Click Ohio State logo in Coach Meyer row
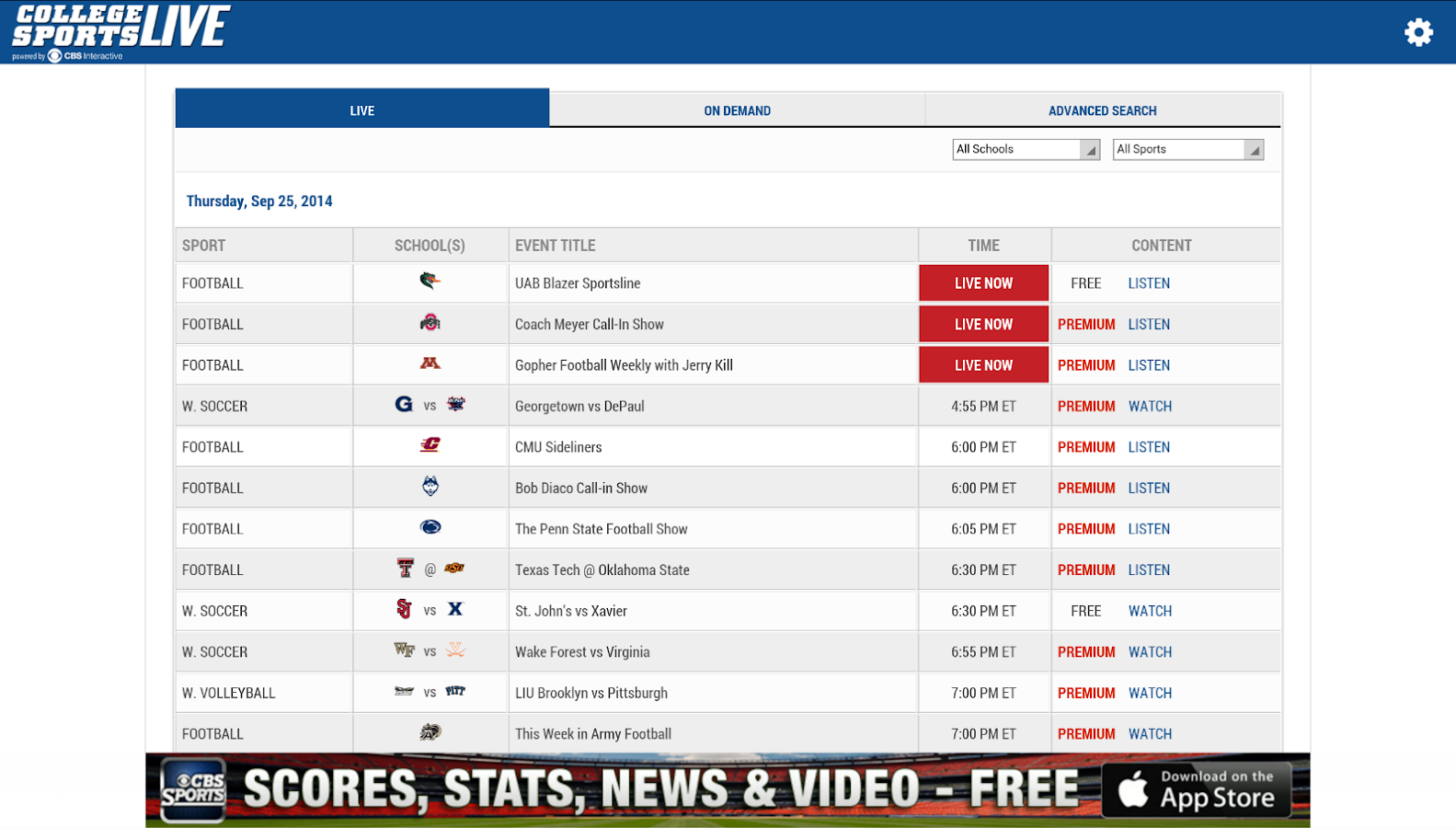1456x828 pixels. (x=430, y=322)
